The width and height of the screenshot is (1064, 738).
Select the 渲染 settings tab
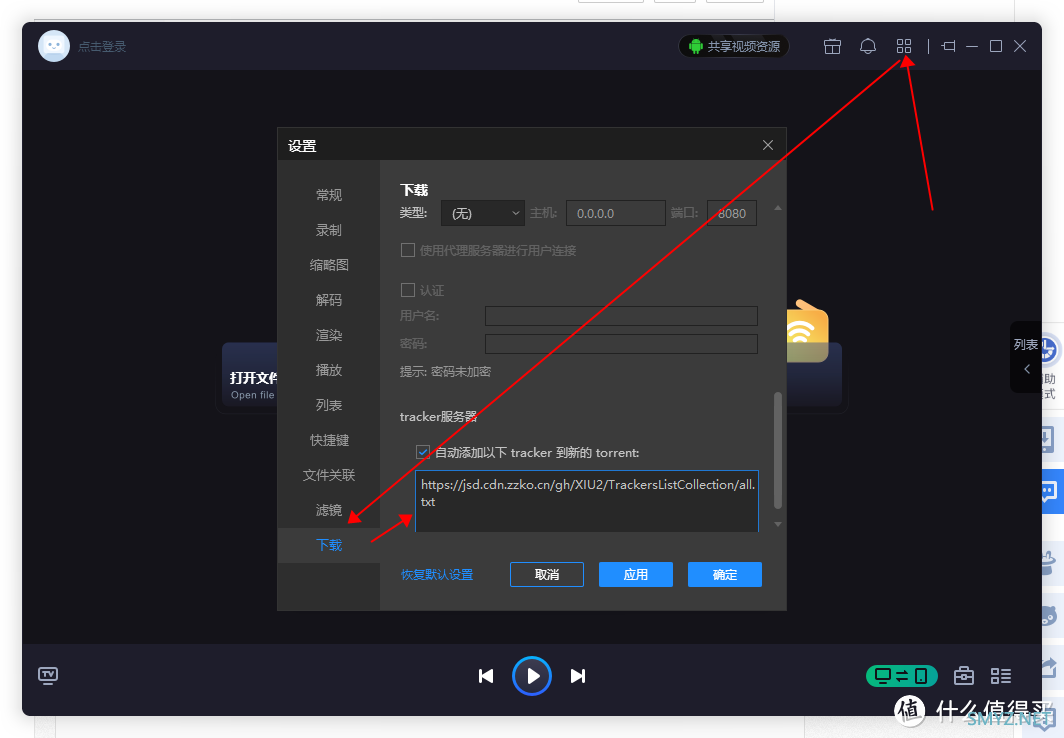[x=328, y=335]
